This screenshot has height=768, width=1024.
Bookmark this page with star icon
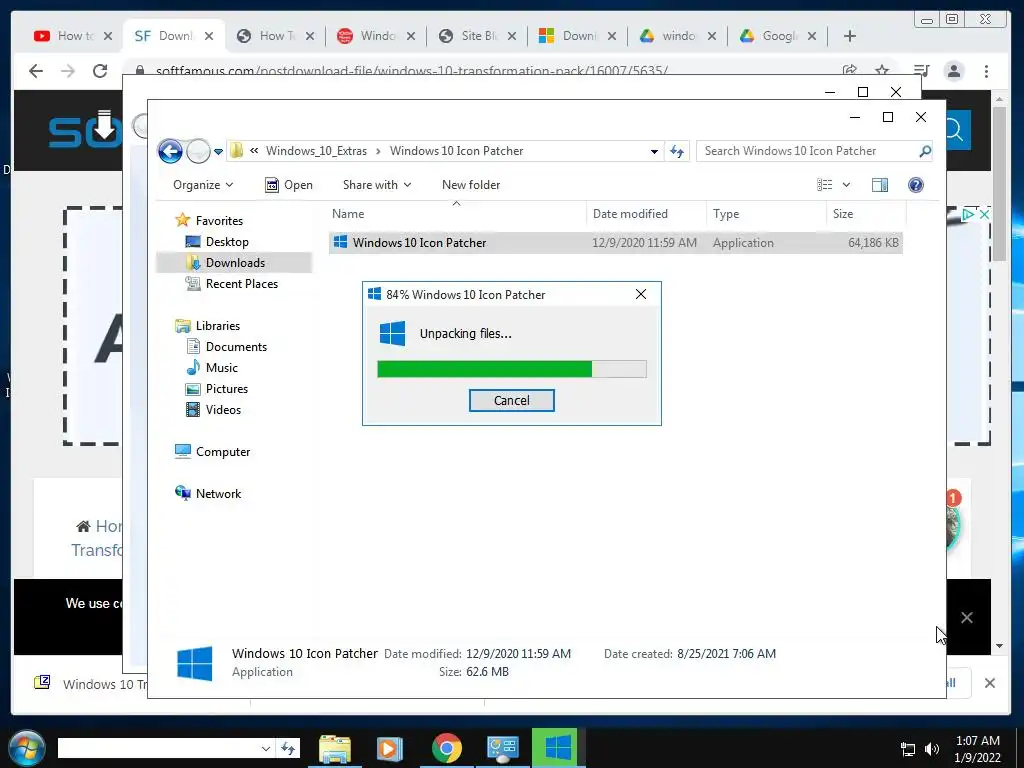click(882, 71)
